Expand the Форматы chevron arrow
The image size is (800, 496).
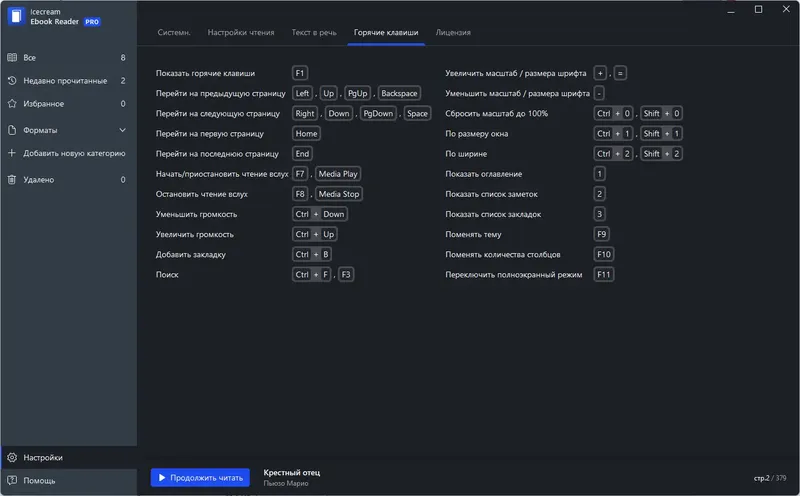point(123,130)
